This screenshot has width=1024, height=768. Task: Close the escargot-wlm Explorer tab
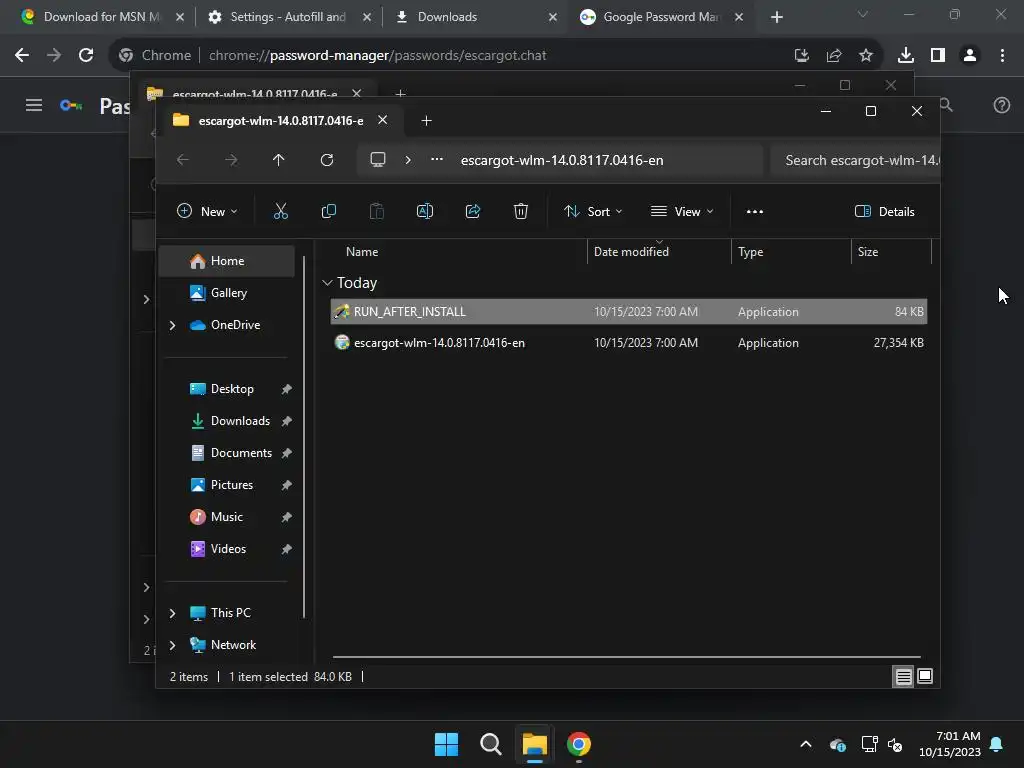tap(383, 120)
